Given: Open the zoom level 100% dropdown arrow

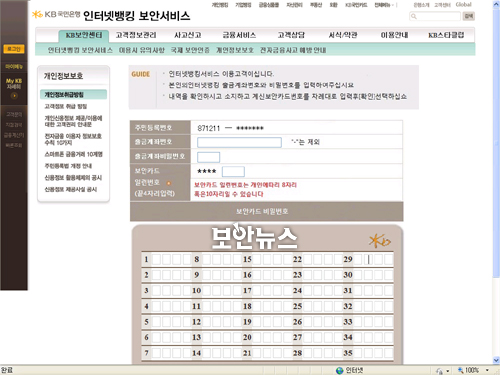Looking at the screenshot, I should (x=487, y=370).
